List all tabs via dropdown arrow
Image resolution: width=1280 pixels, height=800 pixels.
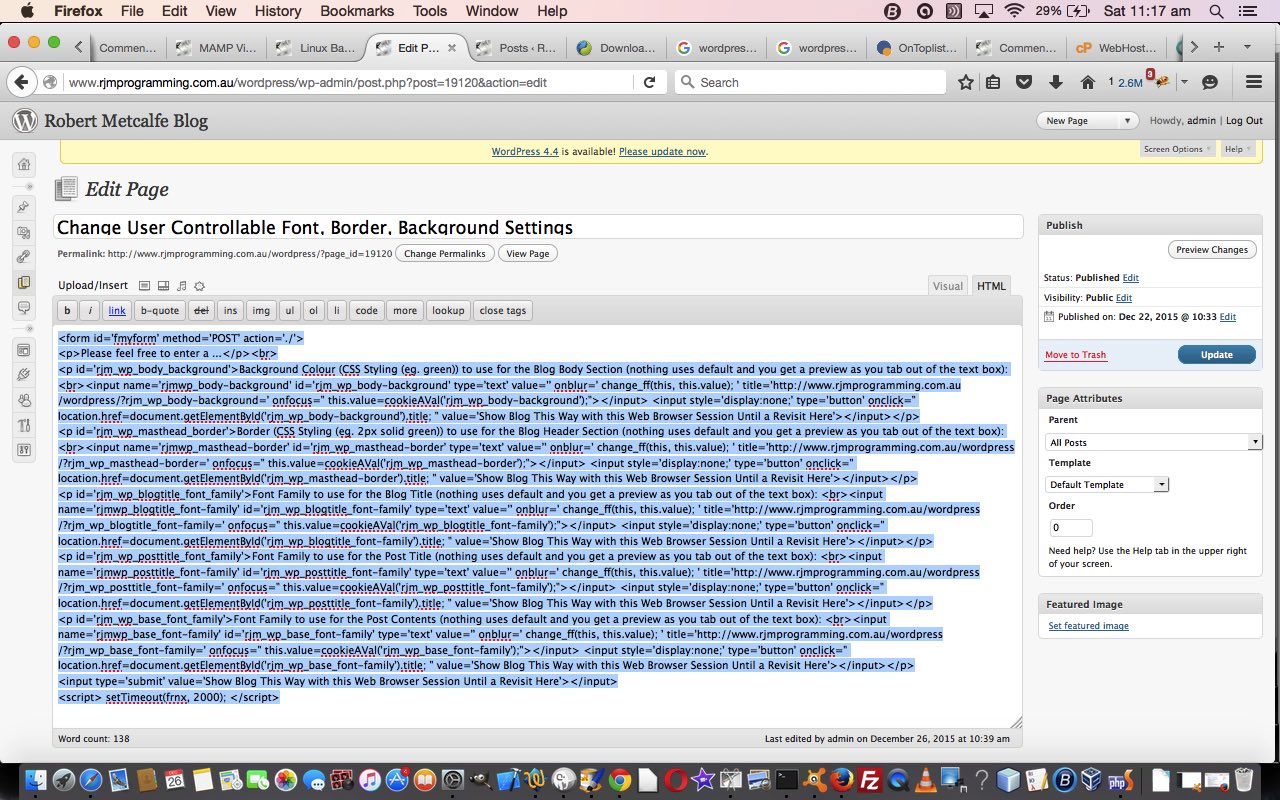coord(1247,47)
